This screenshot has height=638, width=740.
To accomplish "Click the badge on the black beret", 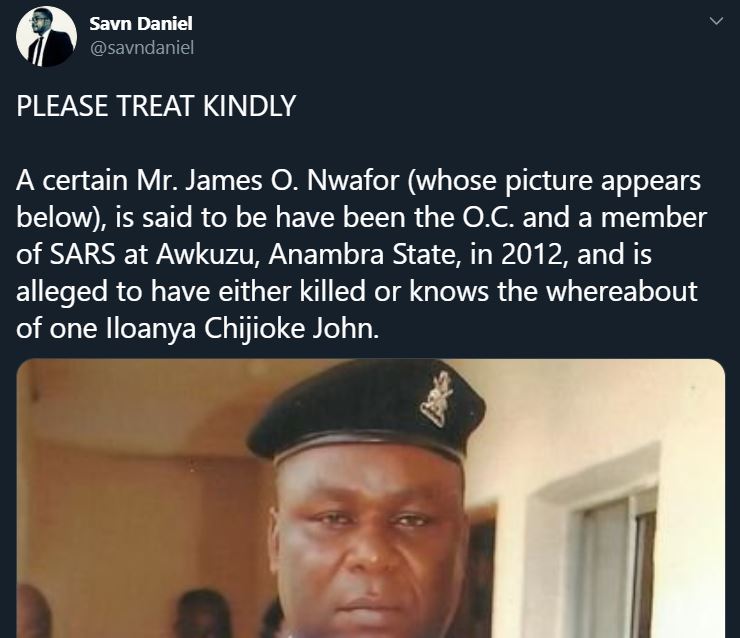I will click(437, 399).
